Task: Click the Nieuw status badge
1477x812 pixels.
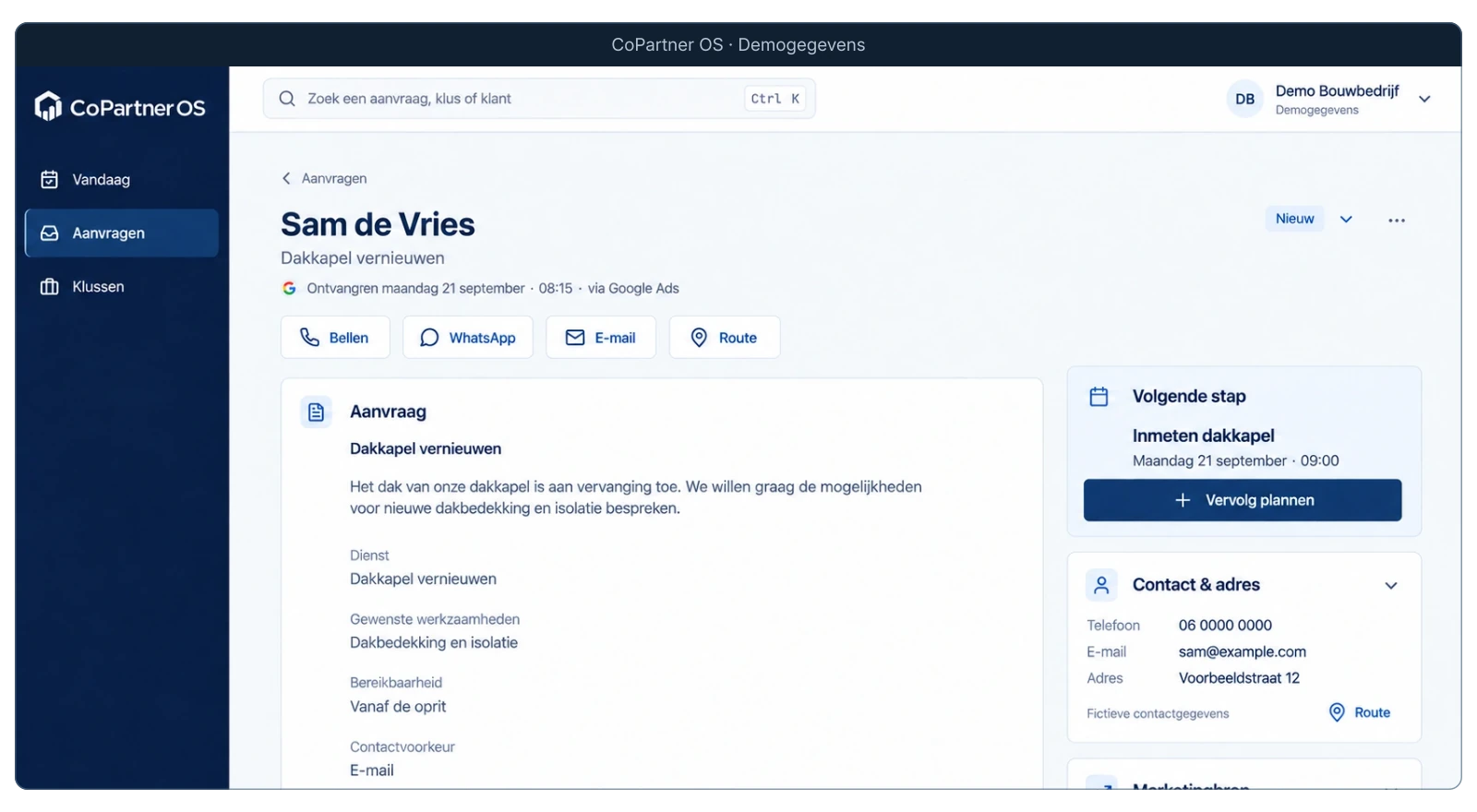Action: 1294,219
